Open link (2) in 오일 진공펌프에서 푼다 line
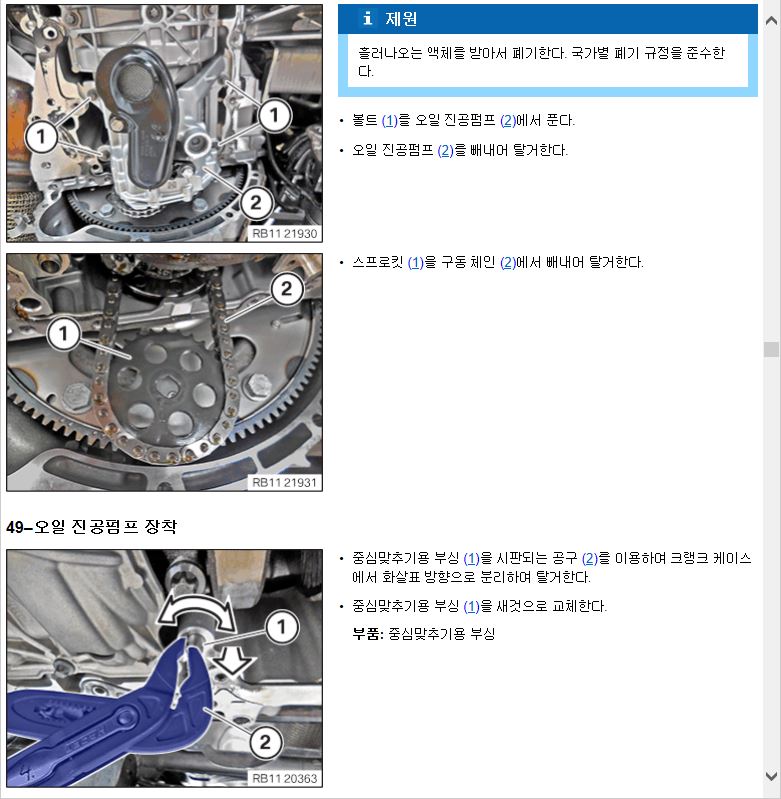The width and height of the screenshot is (781, 799). (x=508, y=121)
